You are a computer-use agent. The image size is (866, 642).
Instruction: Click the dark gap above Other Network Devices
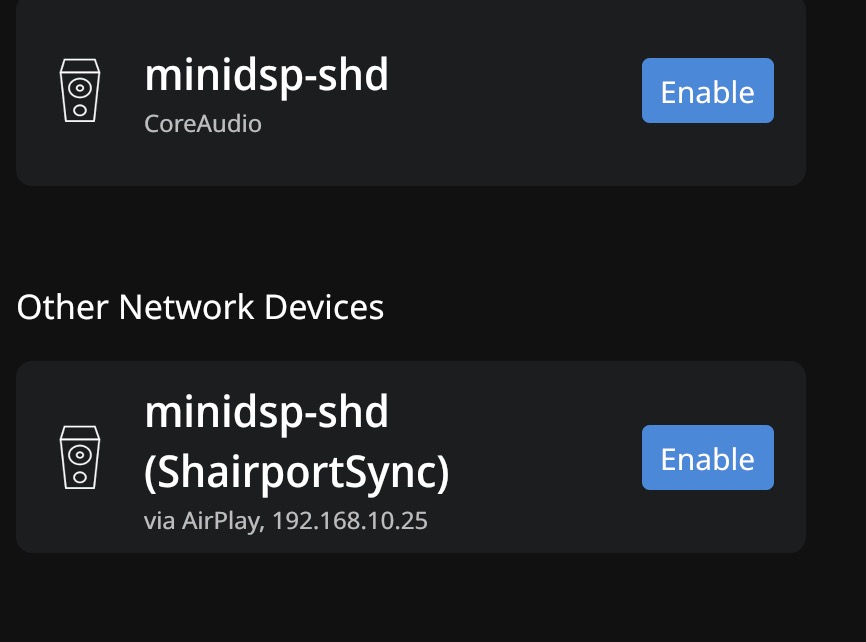click(400, 235)
